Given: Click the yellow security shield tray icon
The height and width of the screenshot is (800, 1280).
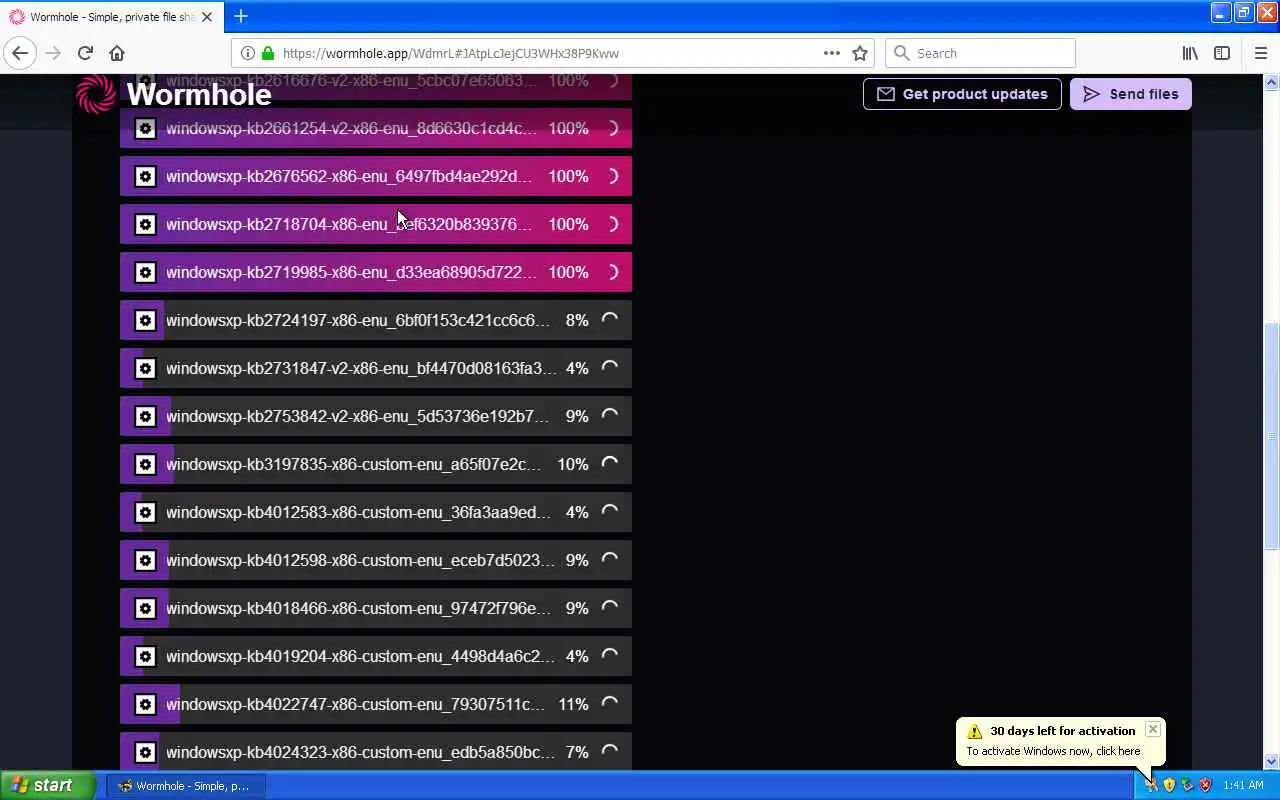Looking at the screenshot, I should point(1169,785).
